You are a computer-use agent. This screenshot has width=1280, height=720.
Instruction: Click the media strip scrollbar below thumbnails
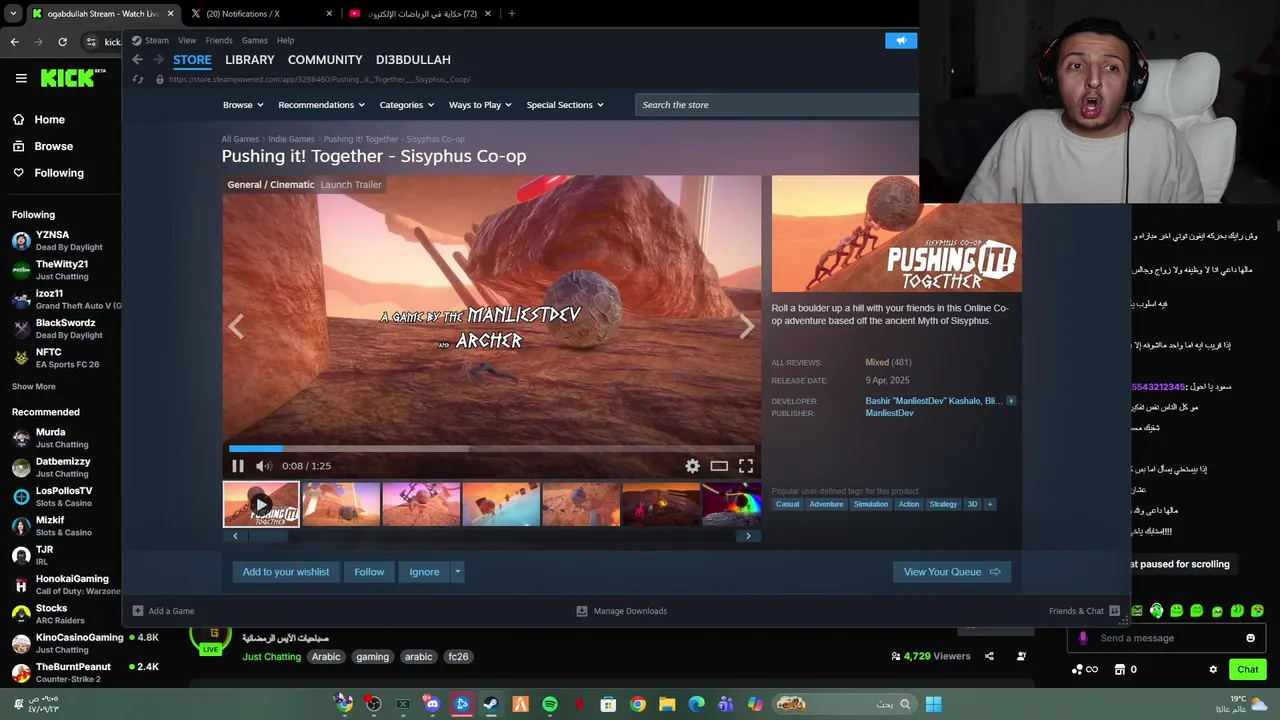point(491,536)
